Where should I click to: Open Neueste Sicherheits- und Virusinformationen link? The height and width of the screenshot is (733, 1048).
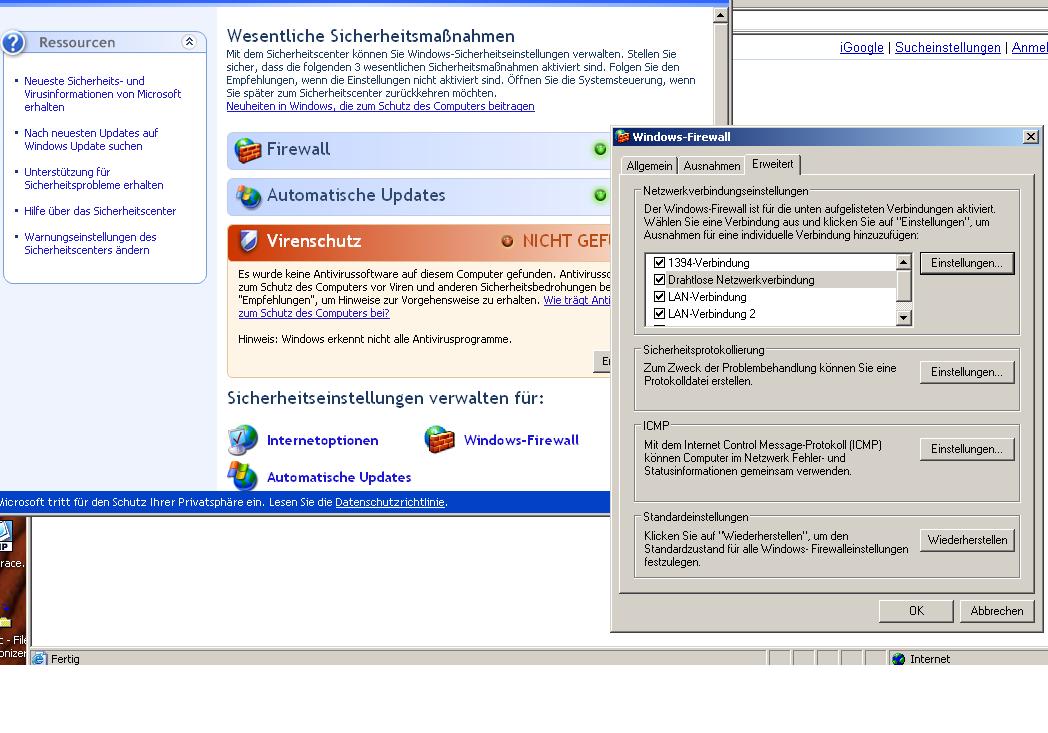click(102, 94)
